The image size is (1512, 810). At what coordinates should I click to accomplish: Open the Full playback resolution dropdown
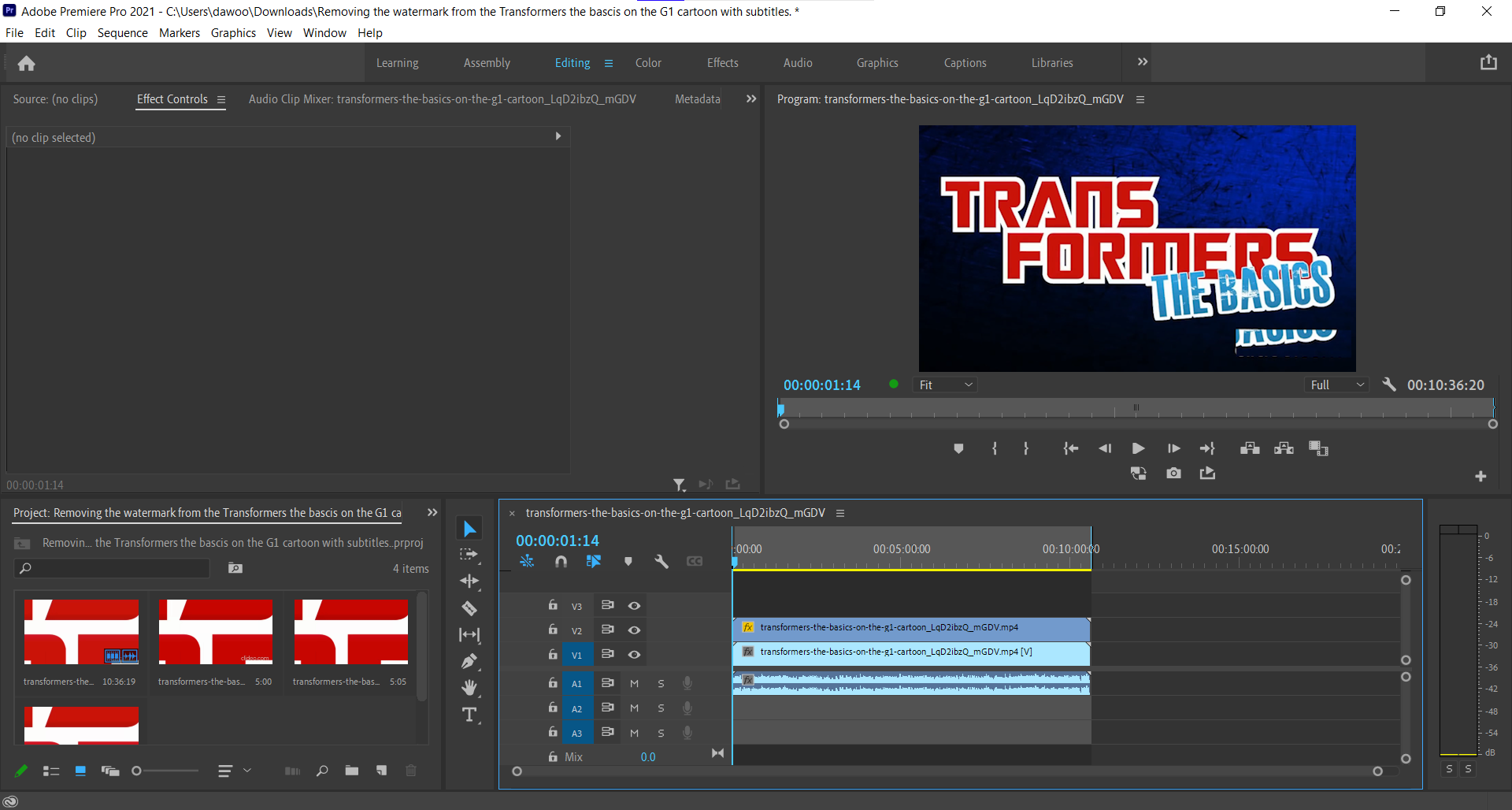(1336, 385)
